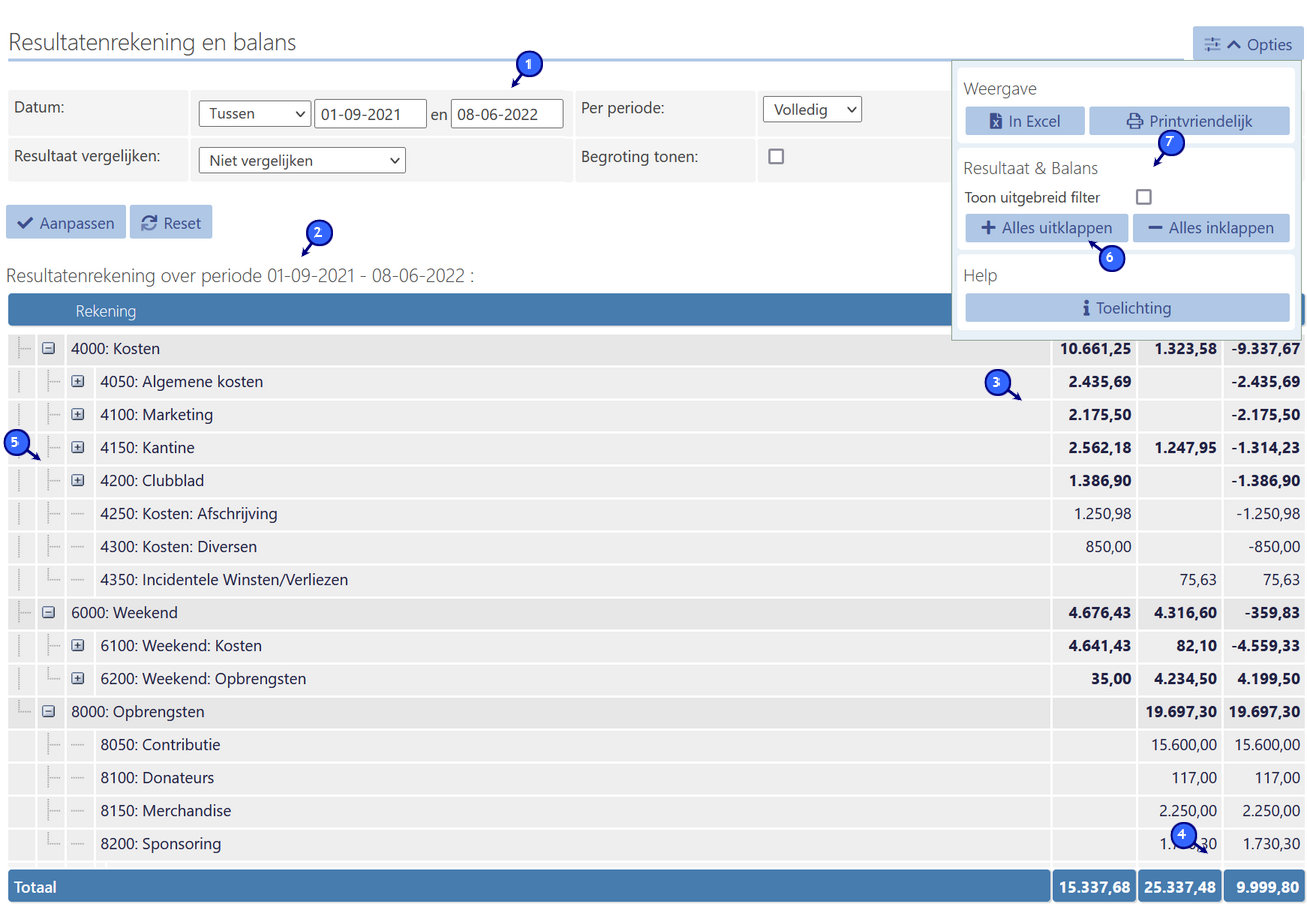Click Alles inklappen to collapse all
This screenshot has height=904, width=1307.
(1211, 228)
